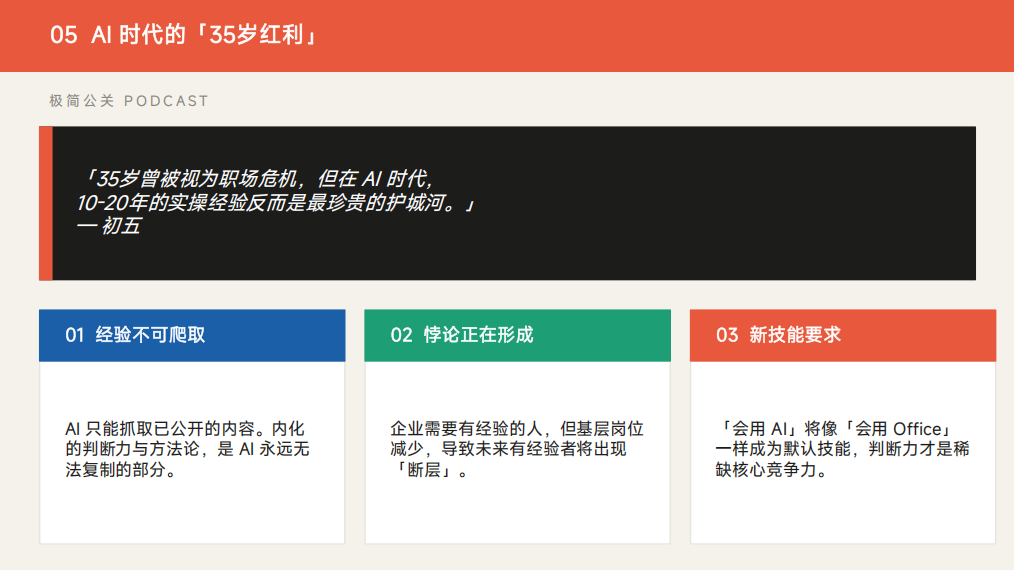Click the paragraph starting "「会用 AI」将像"
This screenshot has width=1014, height=570.
point(842,449)
